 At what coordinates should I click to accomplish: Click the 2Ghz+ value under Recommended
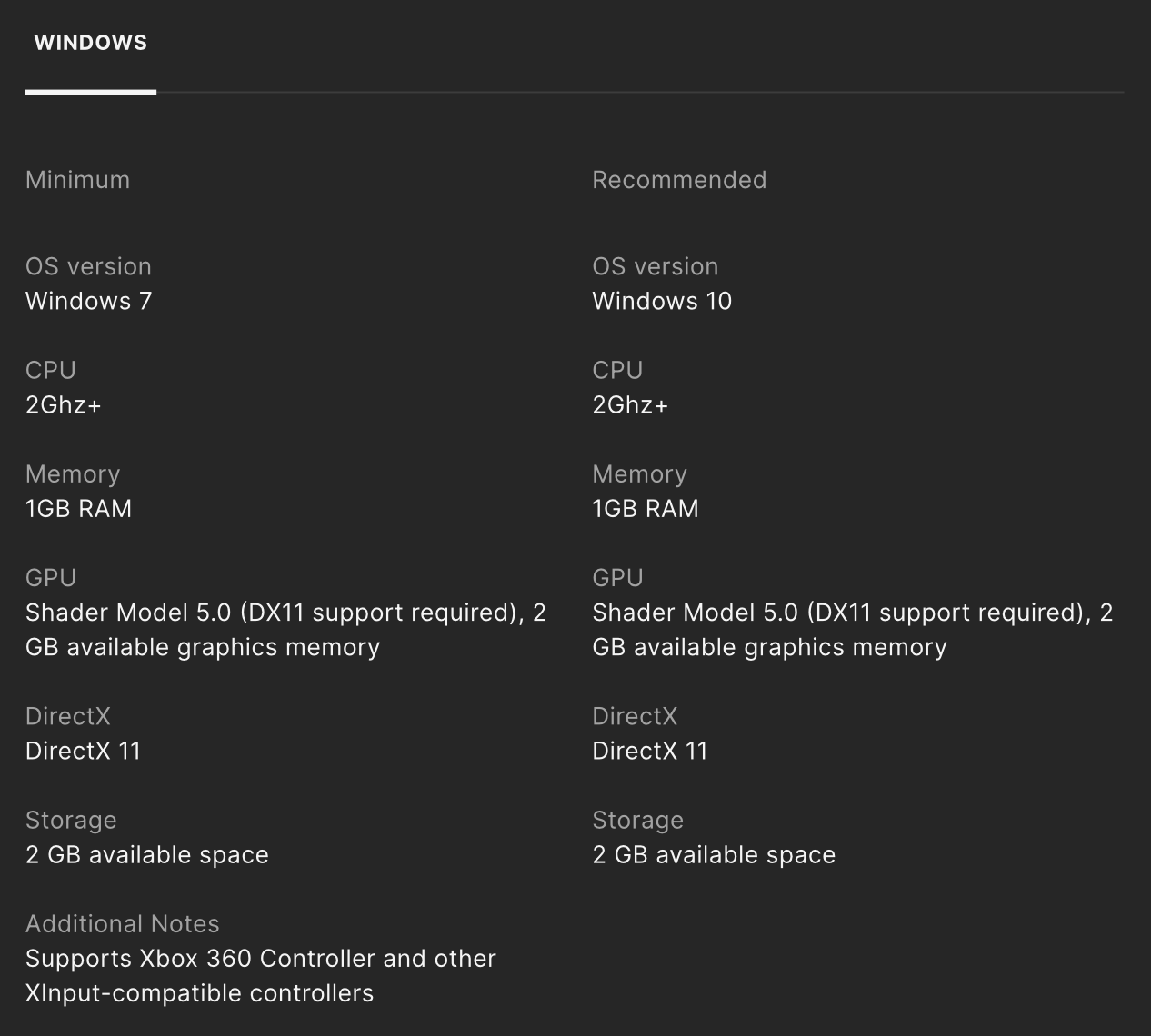coord(629,404)
